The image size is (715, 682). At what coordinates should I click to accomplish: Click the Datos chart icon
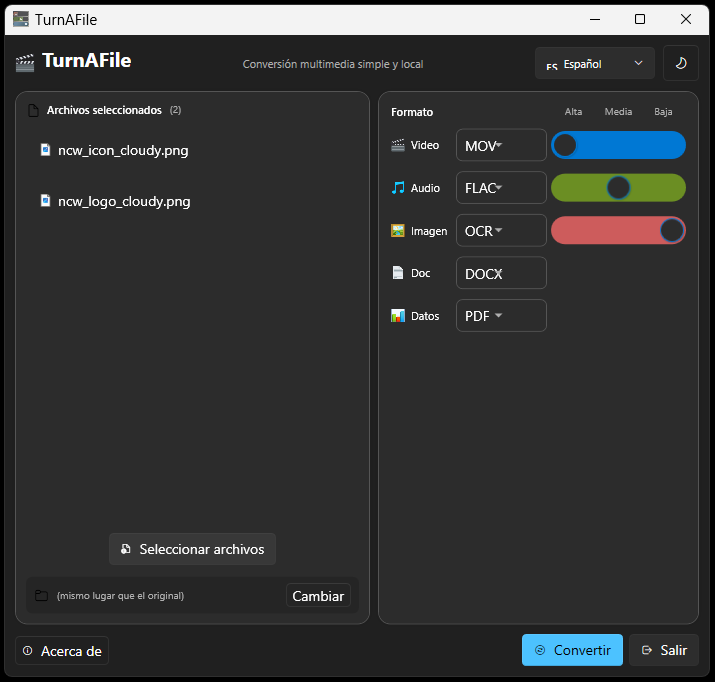coord(398,316)
